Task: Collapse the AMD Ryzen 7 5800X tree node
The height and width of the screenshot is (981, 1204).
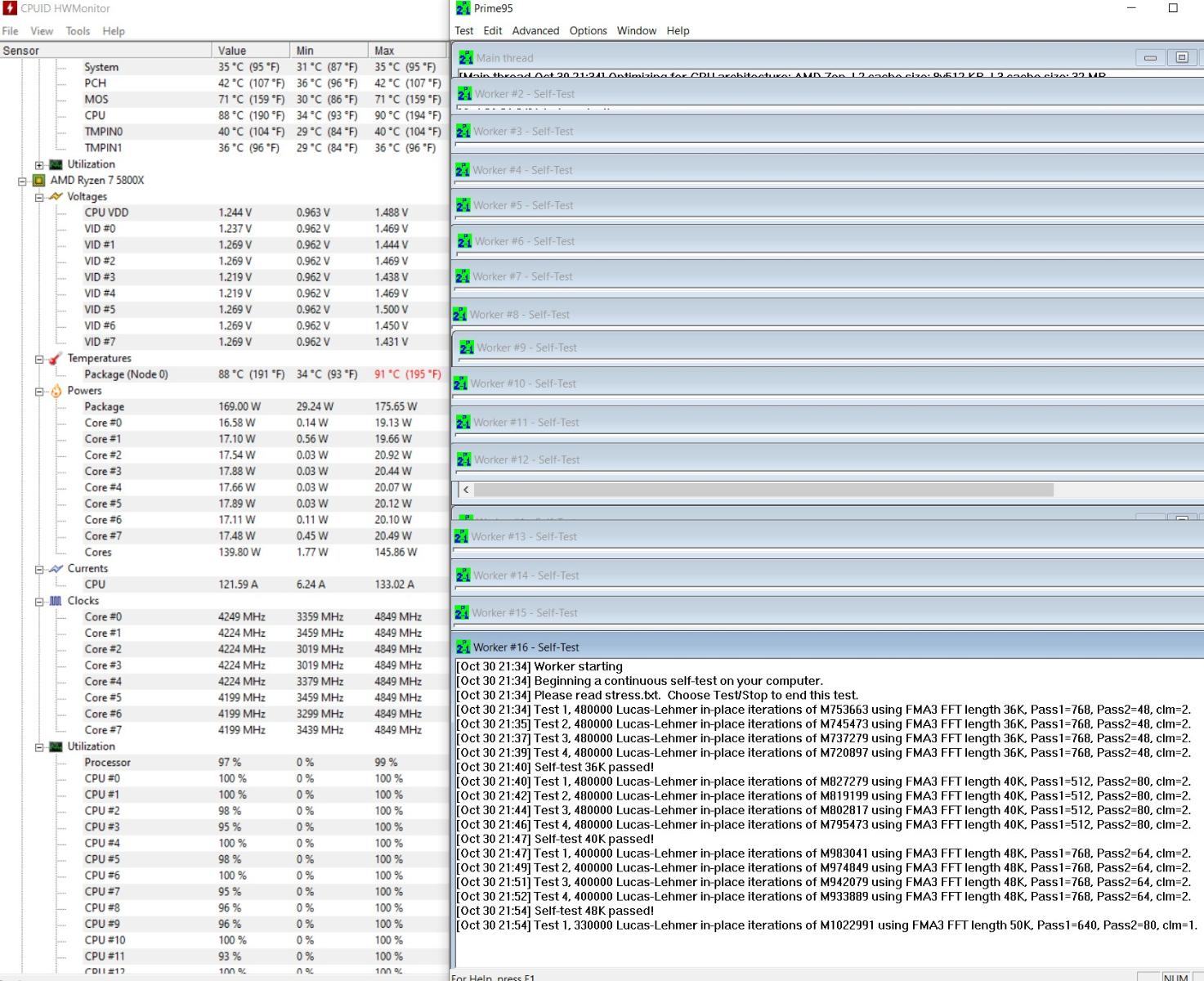Action: click(x=23, y=181)
